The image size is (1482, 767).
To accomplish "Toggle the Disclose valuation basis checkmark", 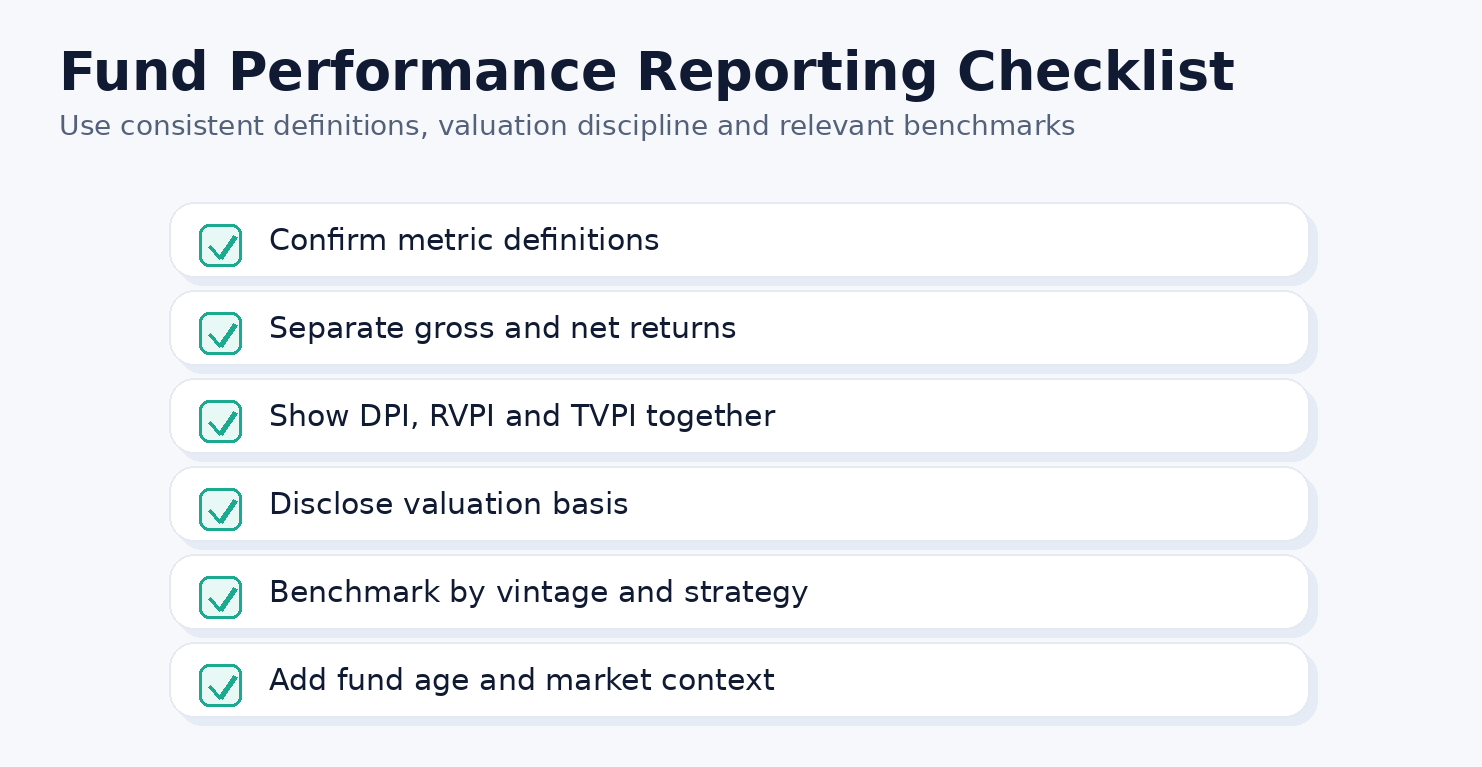I will click(x=220, y=509).
